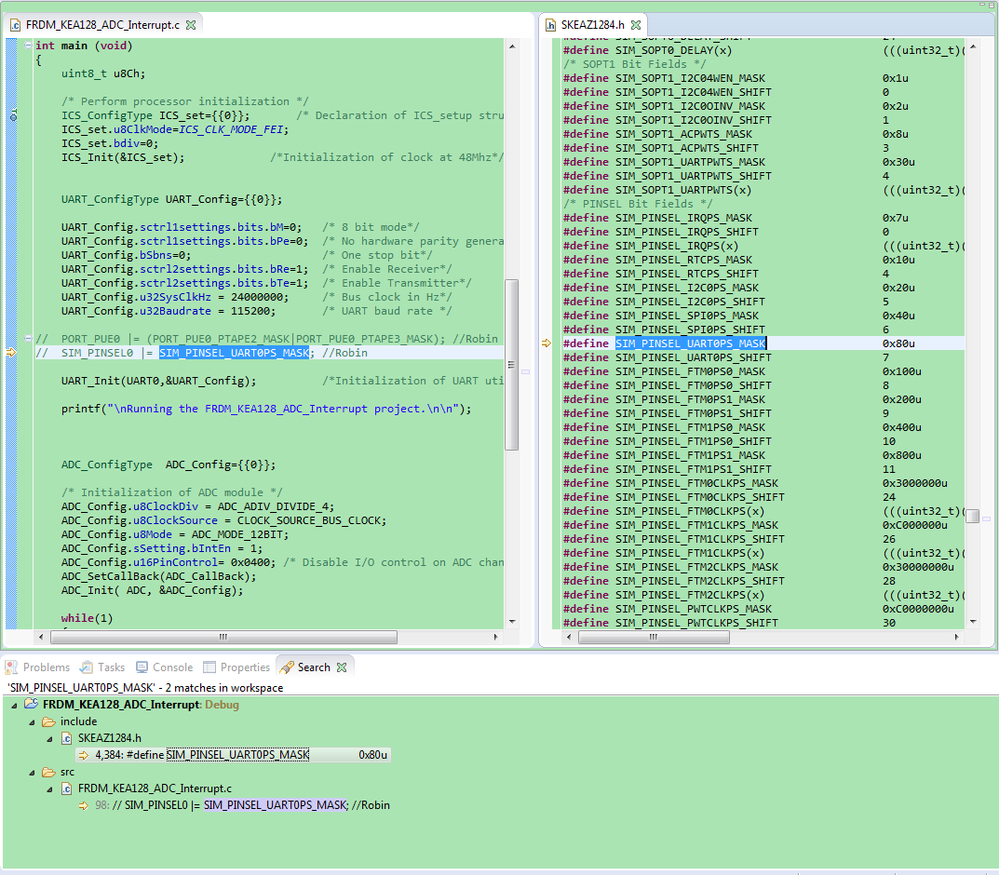
Task: Click the right editor's horizontal scrollbar thumb
Action: [x=654, y=637]
